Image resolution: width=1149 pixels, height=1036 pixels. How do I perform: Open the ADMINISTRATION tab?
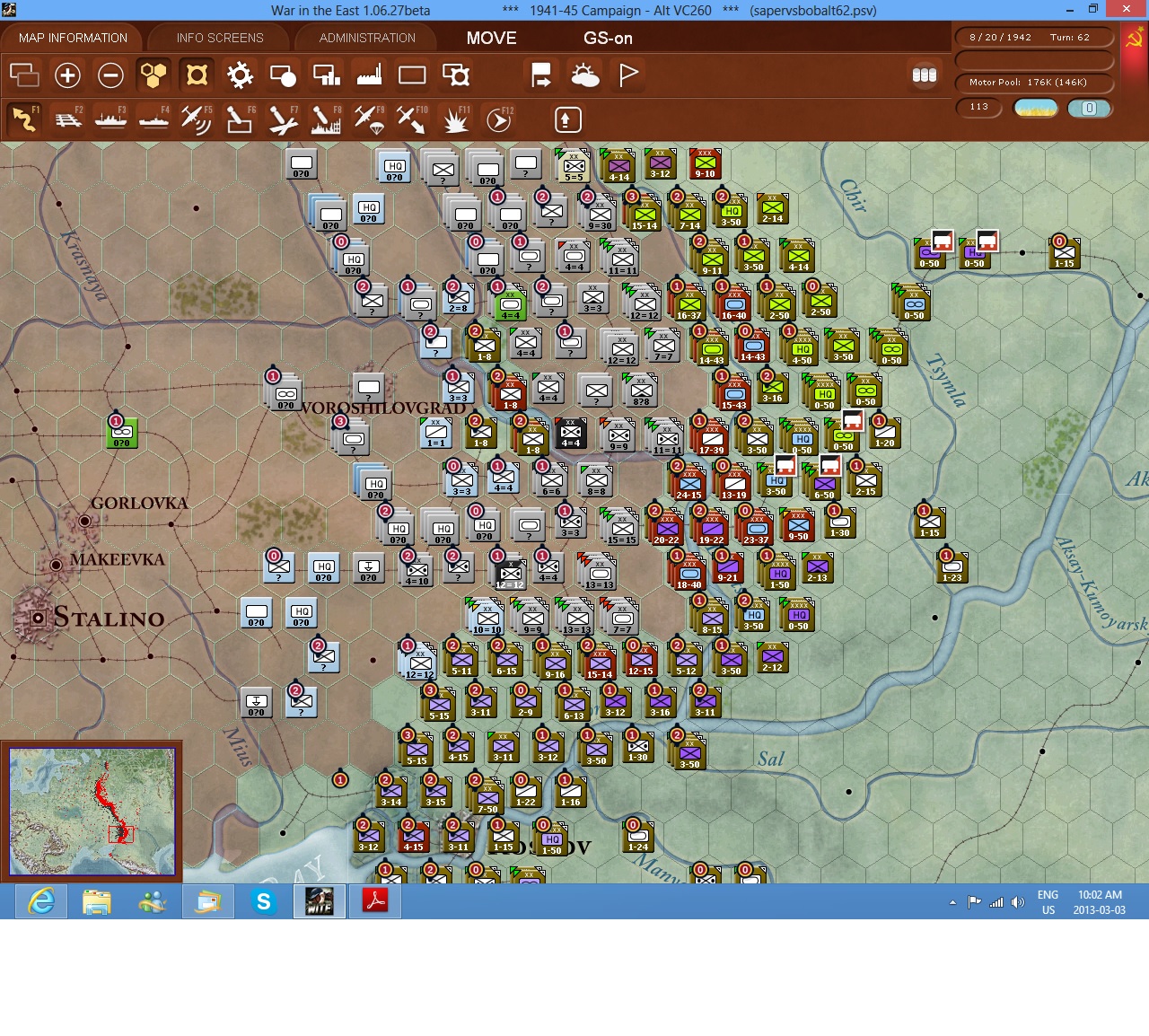tap(367, 38)
